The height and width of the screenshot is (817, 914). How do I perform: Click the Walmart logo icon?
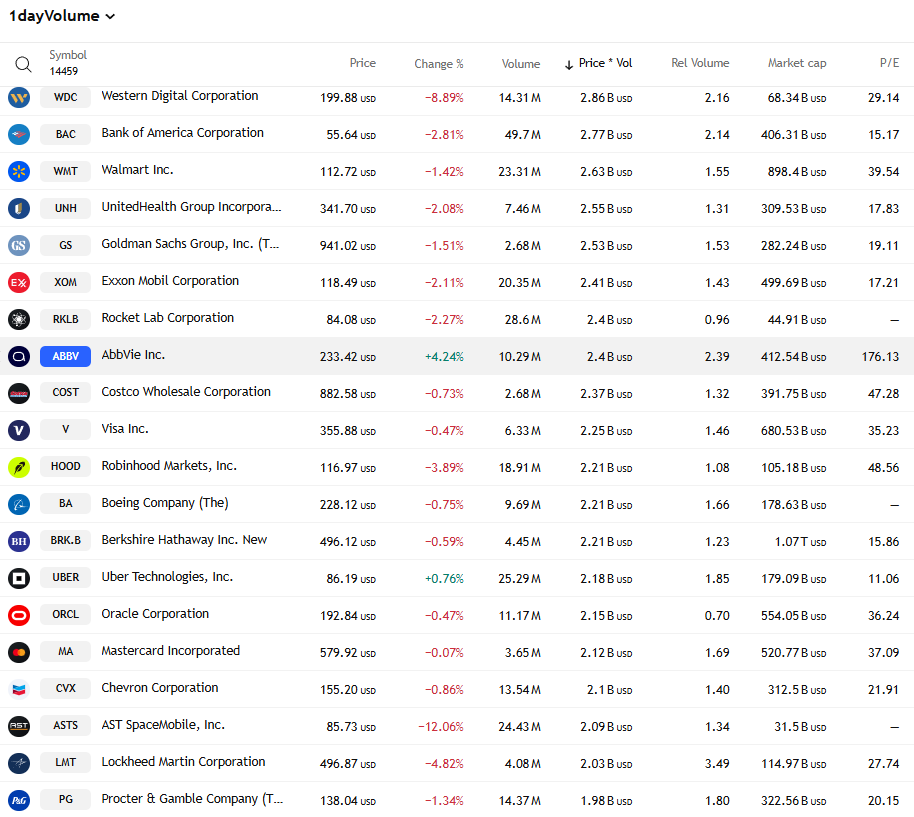pyautogui.click(x=19, y=171)
